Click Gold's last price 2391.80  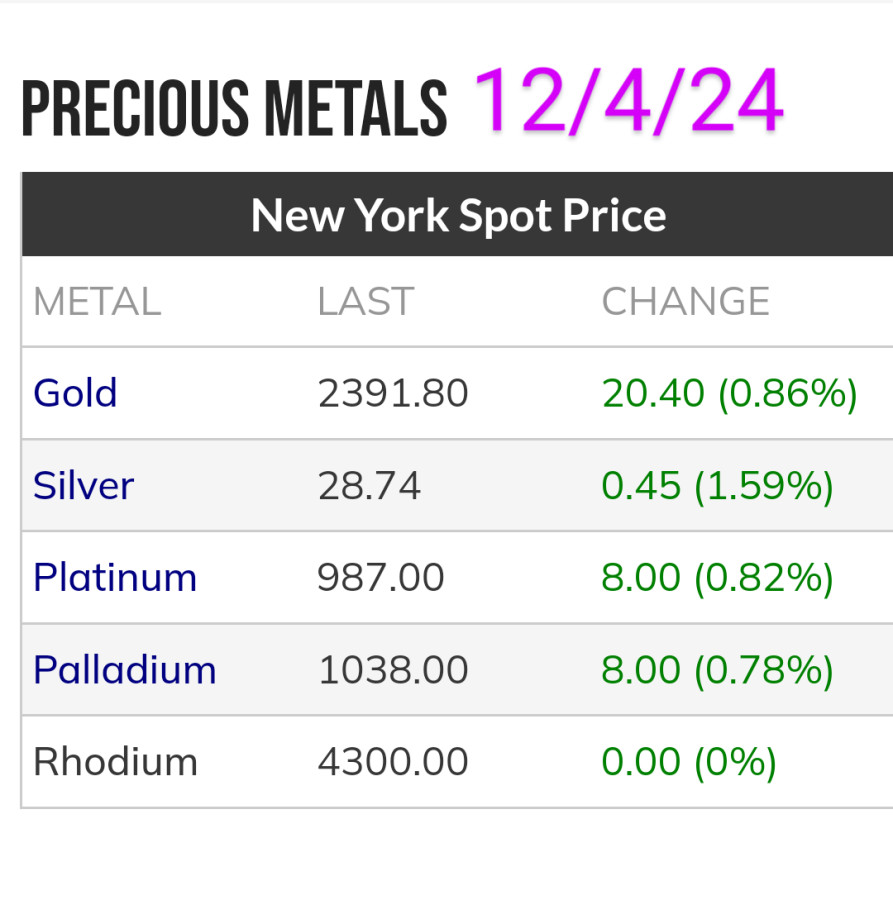tap(393, 394)
